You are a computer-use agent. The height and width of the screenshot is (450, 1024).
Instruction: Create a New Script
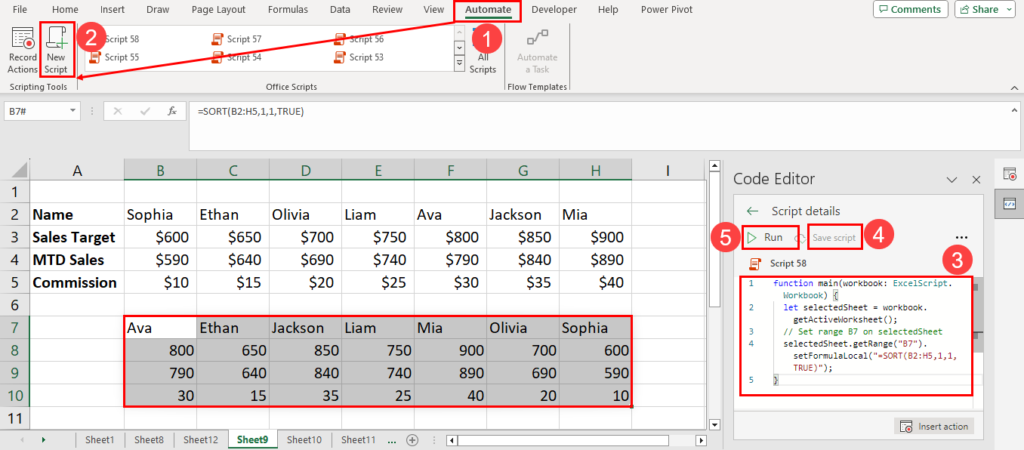click(x=57, y=52)
